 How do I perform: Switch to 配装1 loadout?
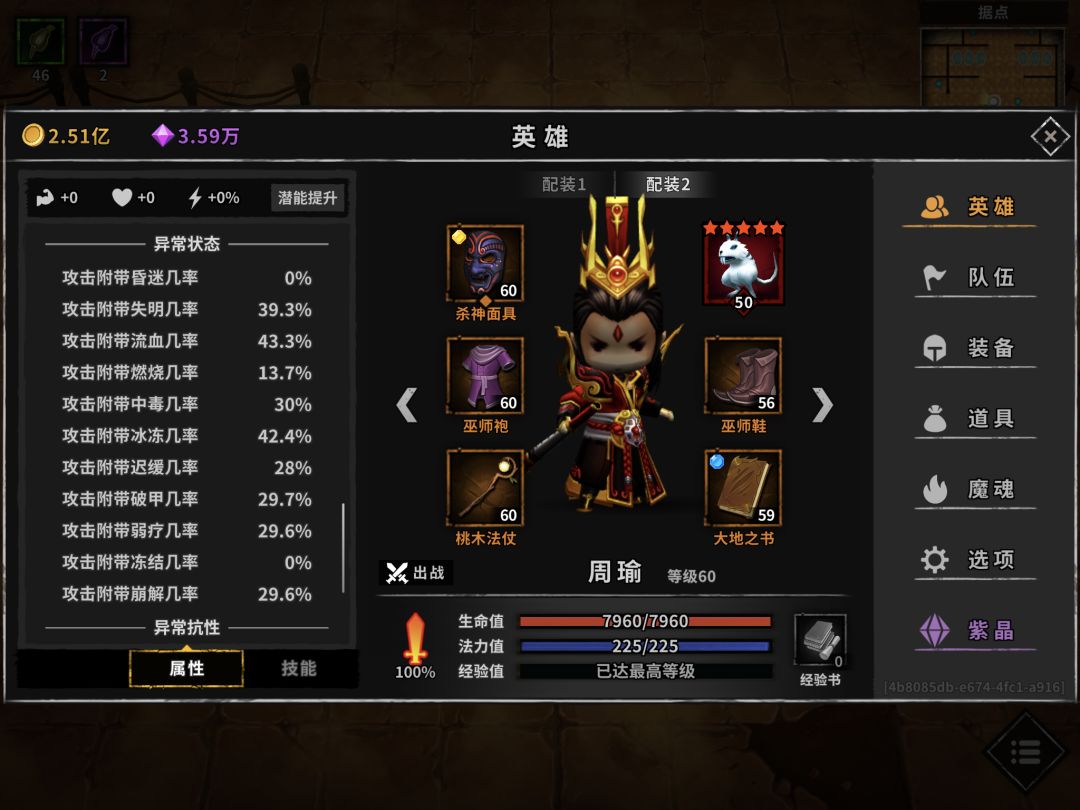(x=563, y=185)
